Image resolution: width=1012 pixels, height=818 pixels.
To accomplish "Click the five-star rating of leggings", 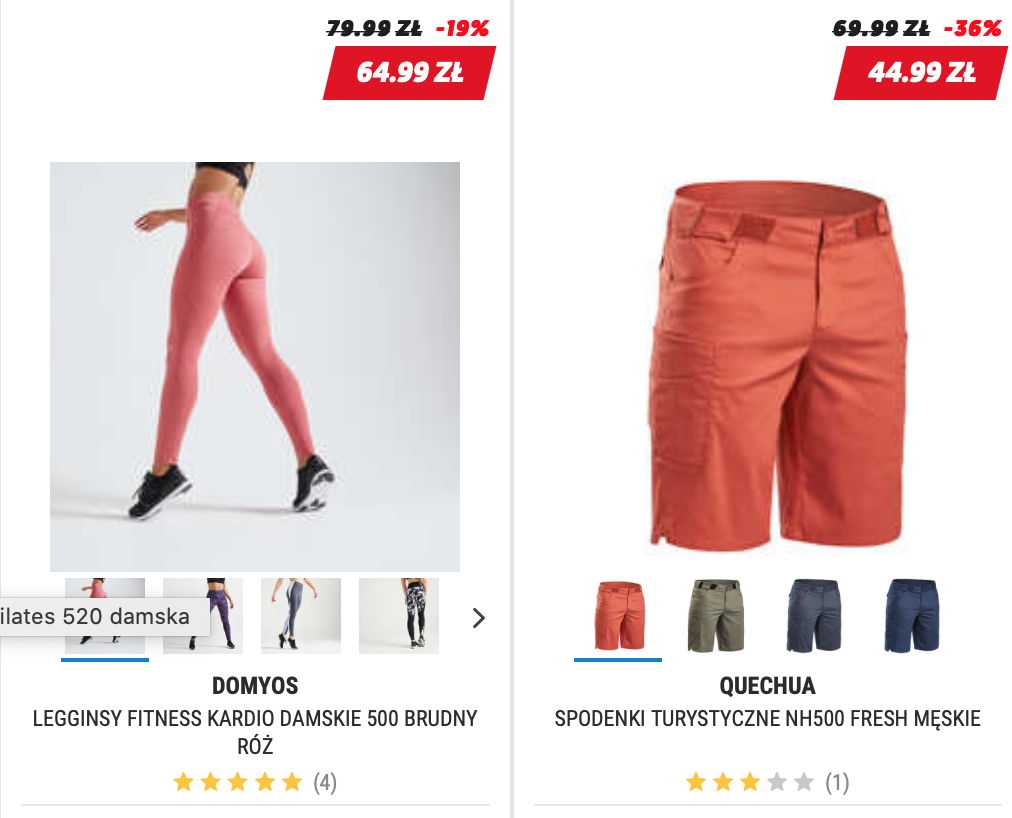I will [238, 782].
